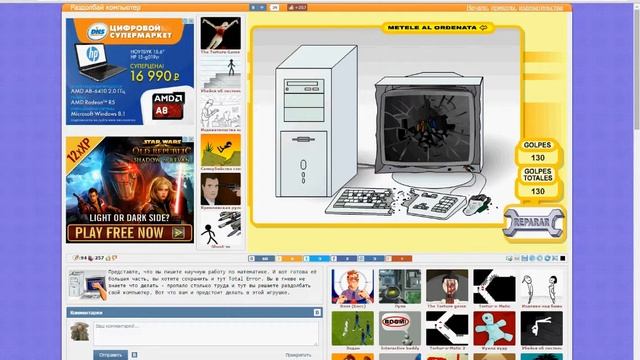This screenshot has height=360, width=640.
Task: Open The Torture Game thumbnail in sidebar
Action: [x=220, y=34]
